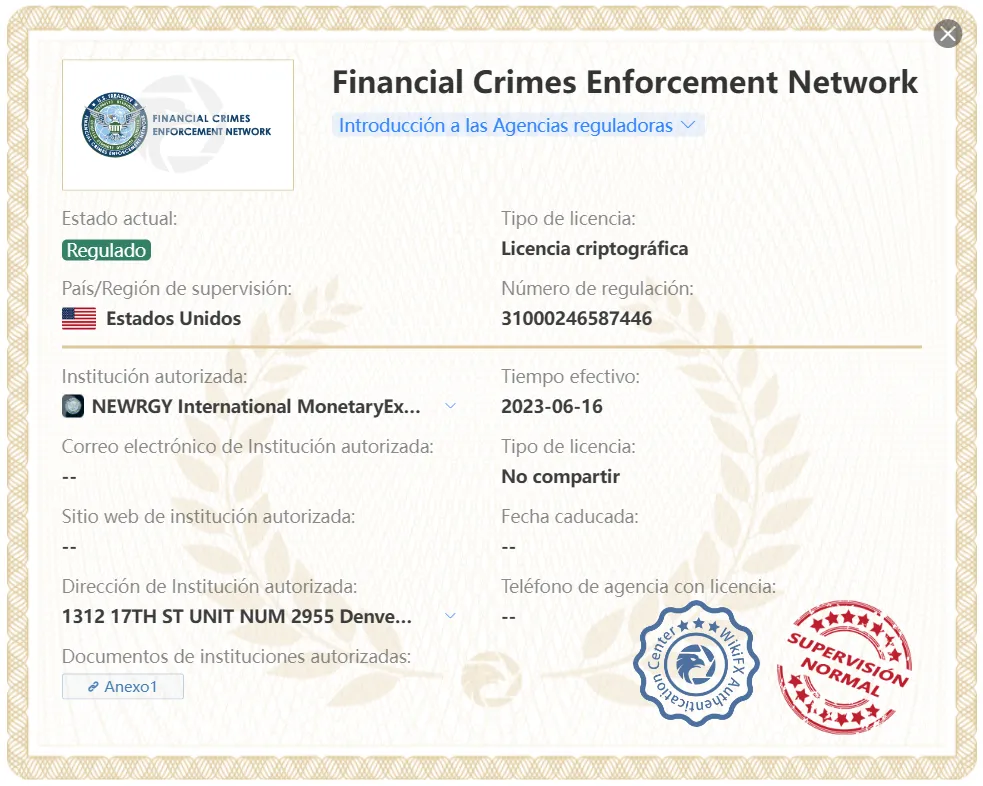983x786 pixels.
Task: Click the Supervisión Normal red stamp
Action: [x=844, y=666]
